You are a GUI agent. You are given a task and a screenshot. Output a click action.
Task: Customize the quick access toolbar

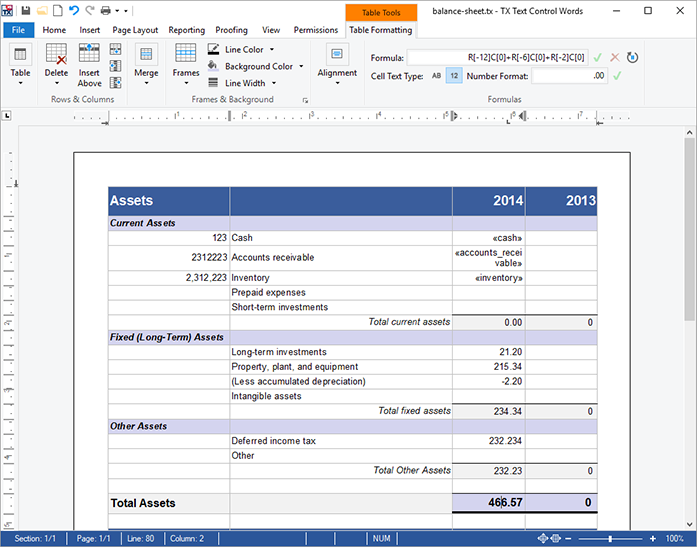(126, 11)
